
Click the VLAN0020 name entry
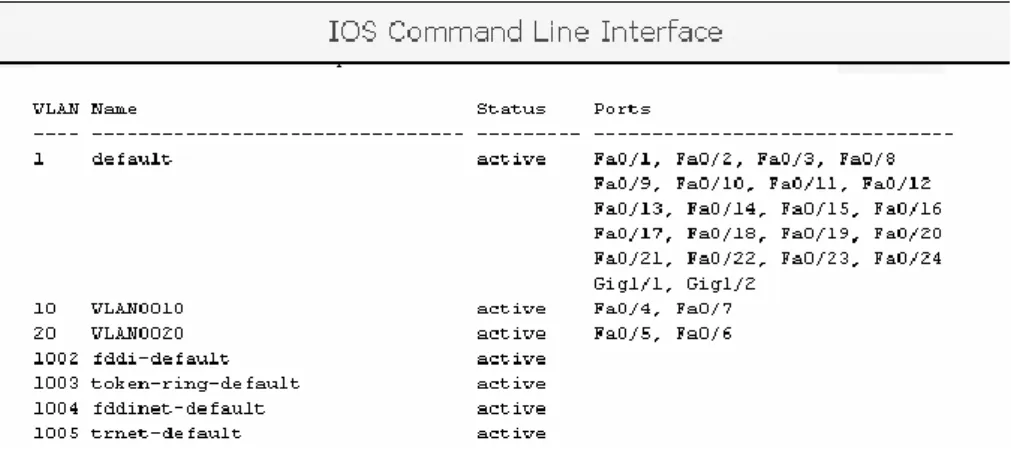(x=137, y=333)
